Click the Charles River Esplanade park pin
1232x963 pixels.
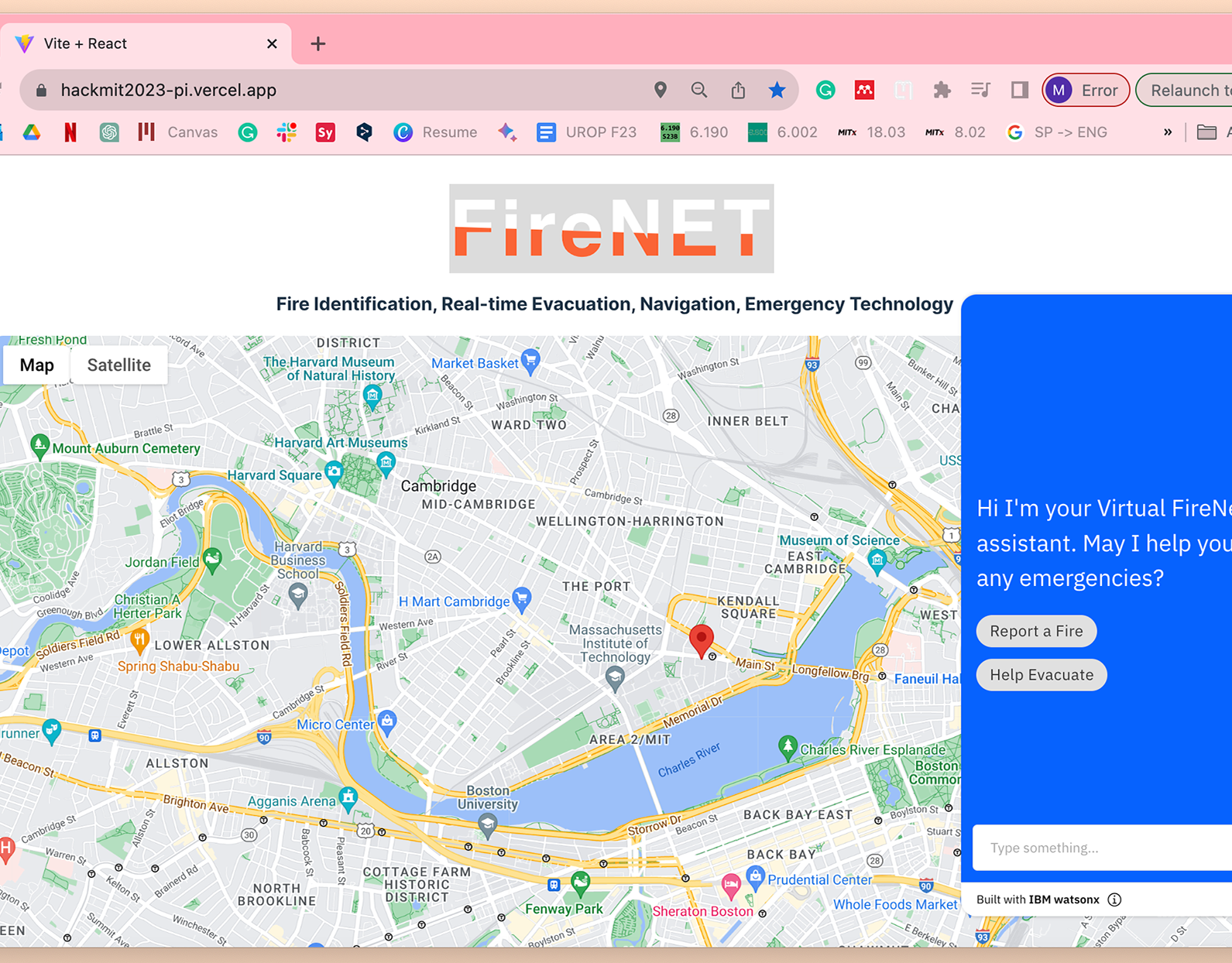pyautogui.click(x=788, y=748)
